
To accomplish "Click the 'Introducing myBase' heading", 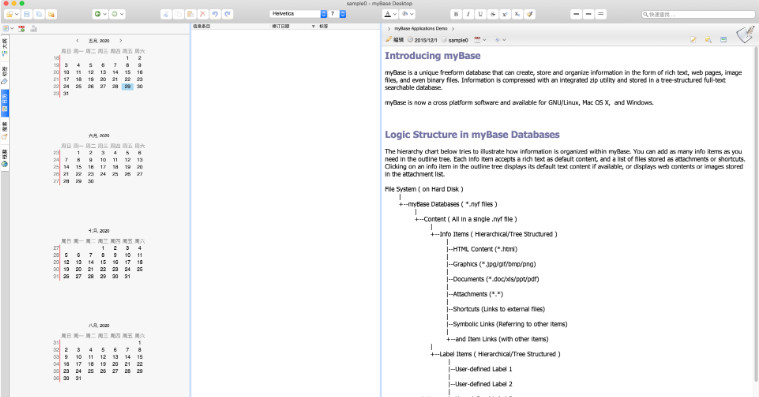I will coord(432,56).
